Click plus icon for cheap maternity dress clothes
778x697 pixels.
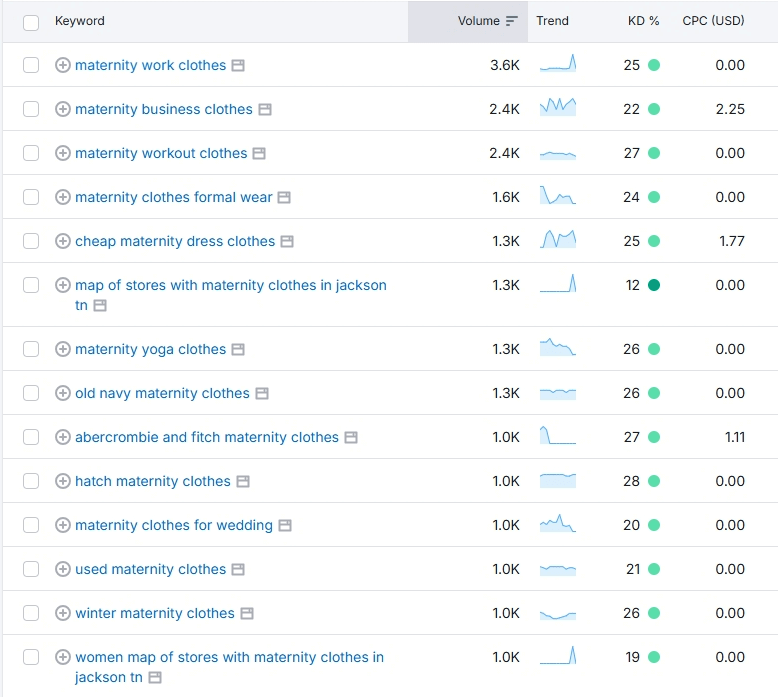(x=62, y=241)
